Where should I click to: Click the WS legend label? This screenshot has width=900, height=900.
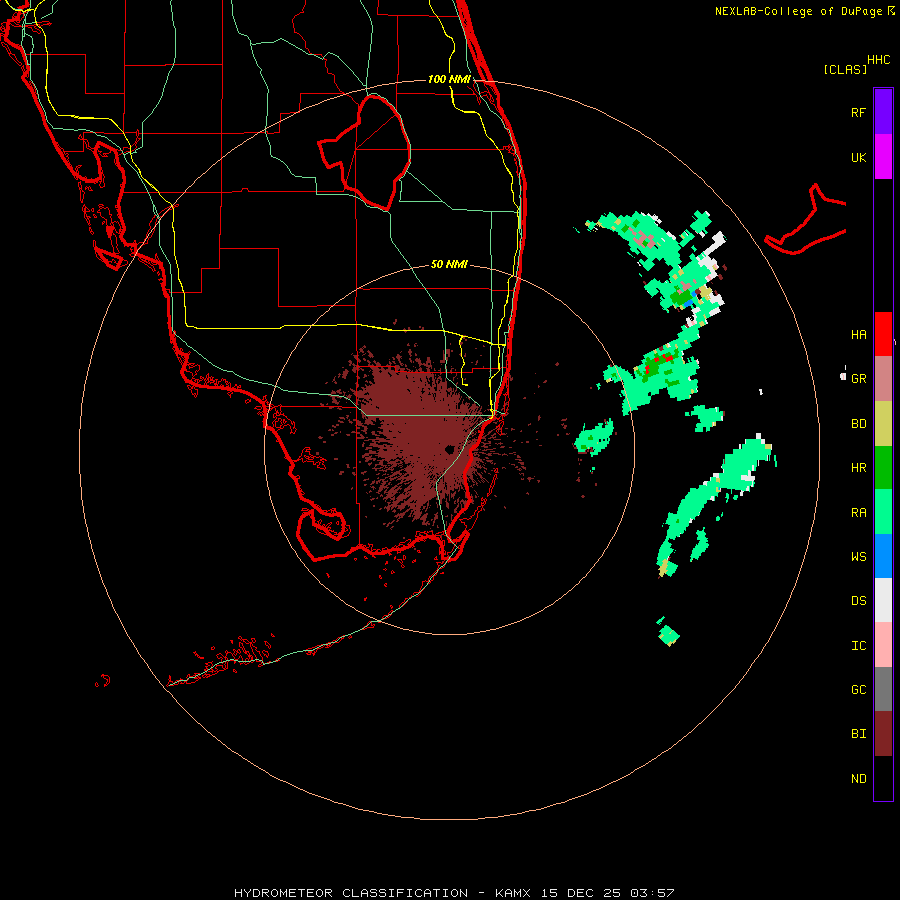858,557
